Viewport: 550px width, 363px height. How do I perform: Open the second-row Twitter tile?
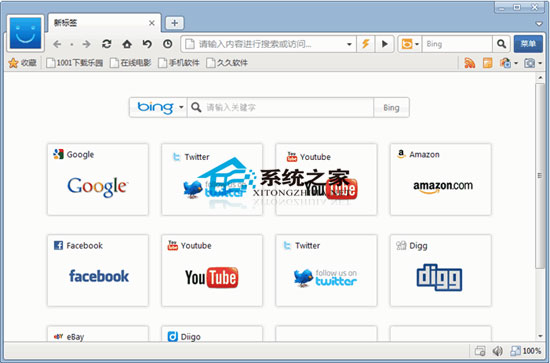326,270
